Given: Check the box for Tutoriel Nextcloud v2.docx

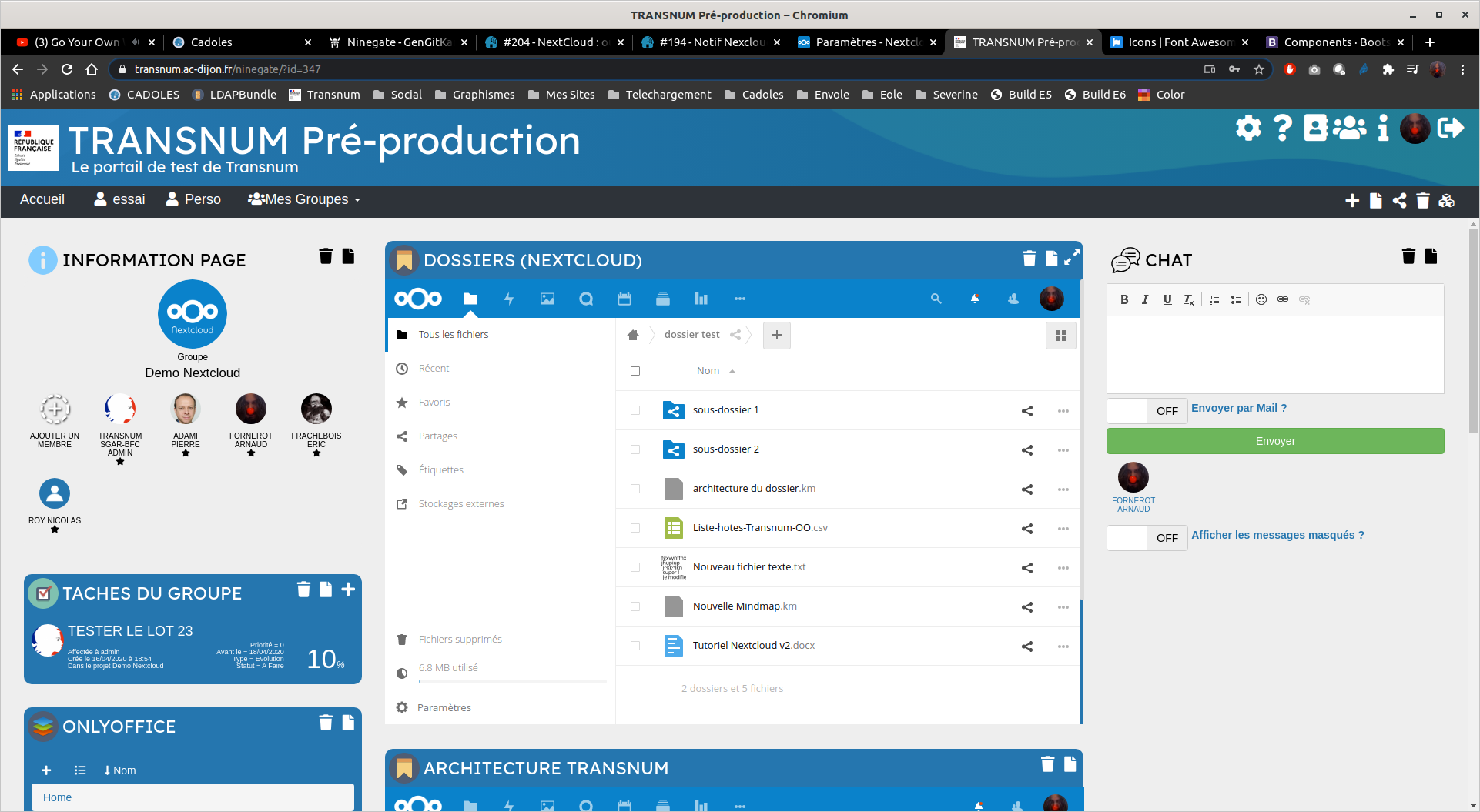Looking at the screenshot, I should 635,646.
